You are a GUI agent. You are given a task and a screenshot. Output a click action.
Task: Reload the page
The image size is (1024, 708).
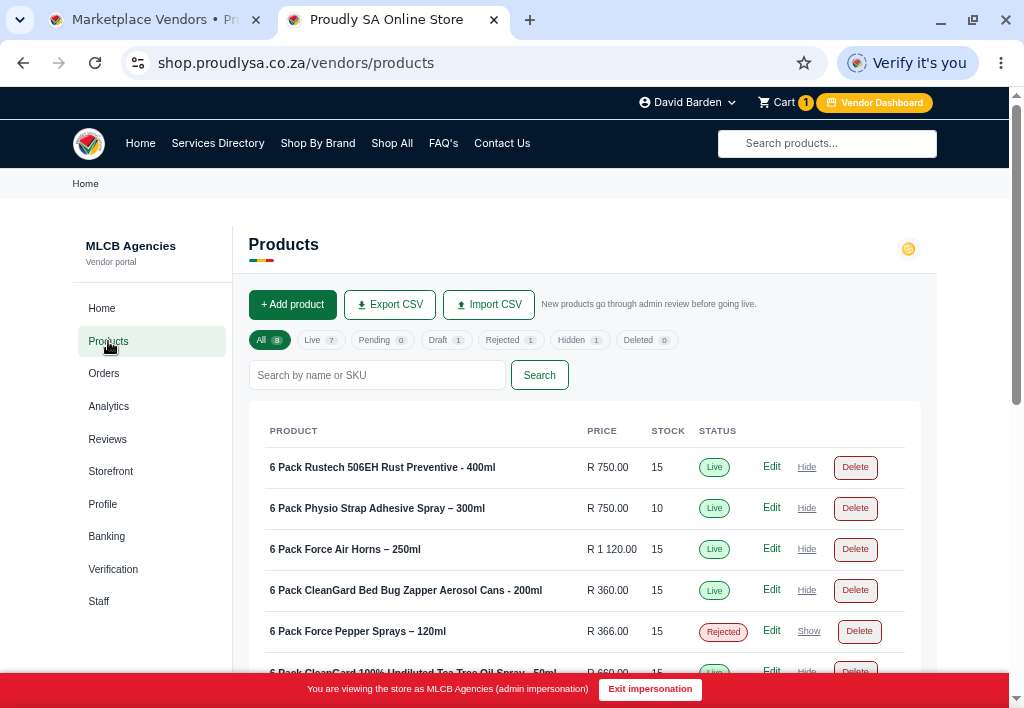(95, 63)
